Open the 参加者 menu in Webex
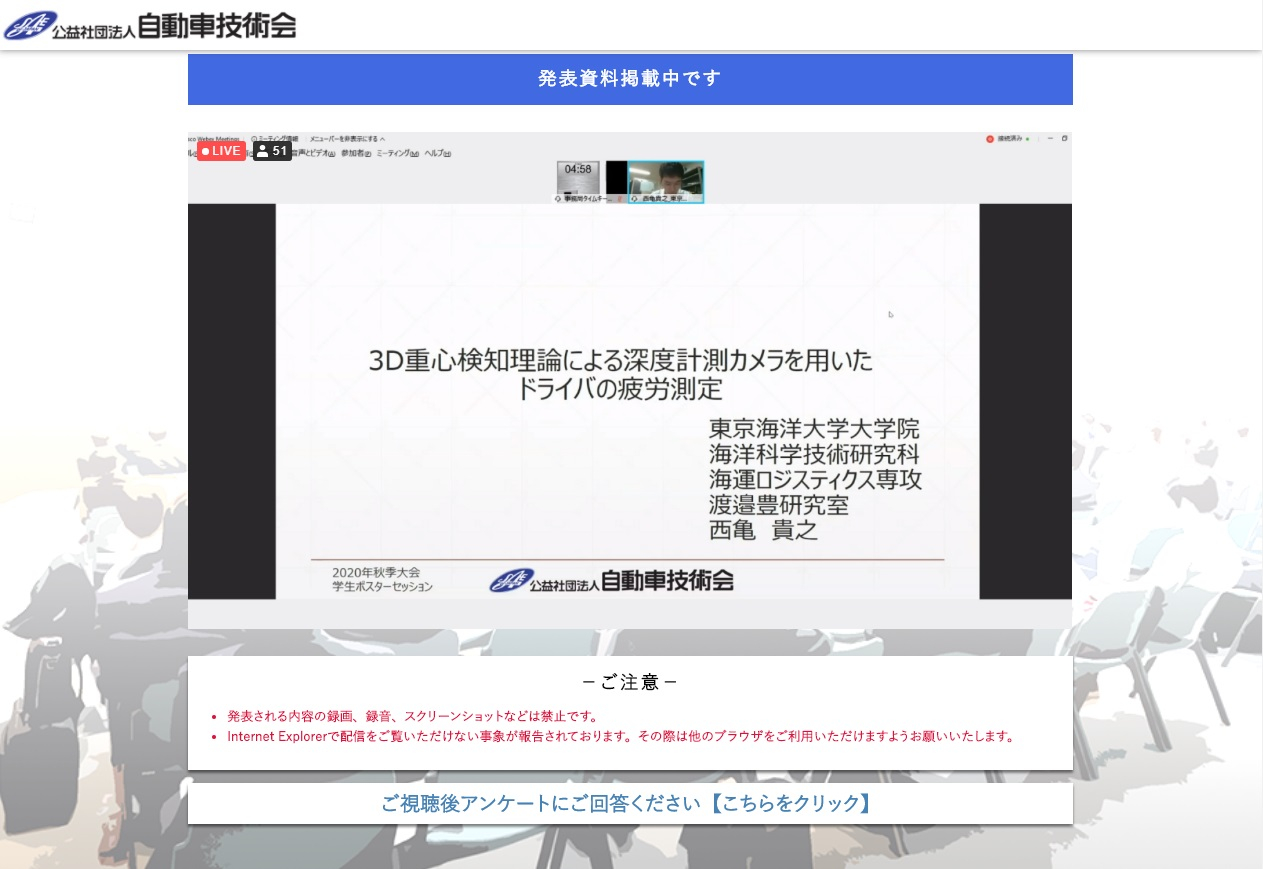This screenshot has width=1263, height=869. tap(356, 153)
